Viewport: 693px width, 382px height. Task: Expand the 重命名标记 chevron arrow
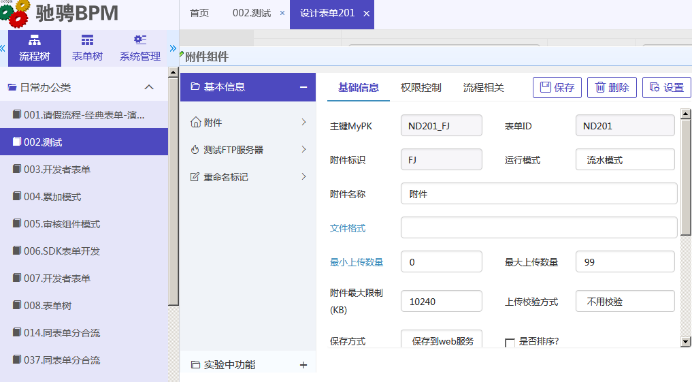click(304, 176)
